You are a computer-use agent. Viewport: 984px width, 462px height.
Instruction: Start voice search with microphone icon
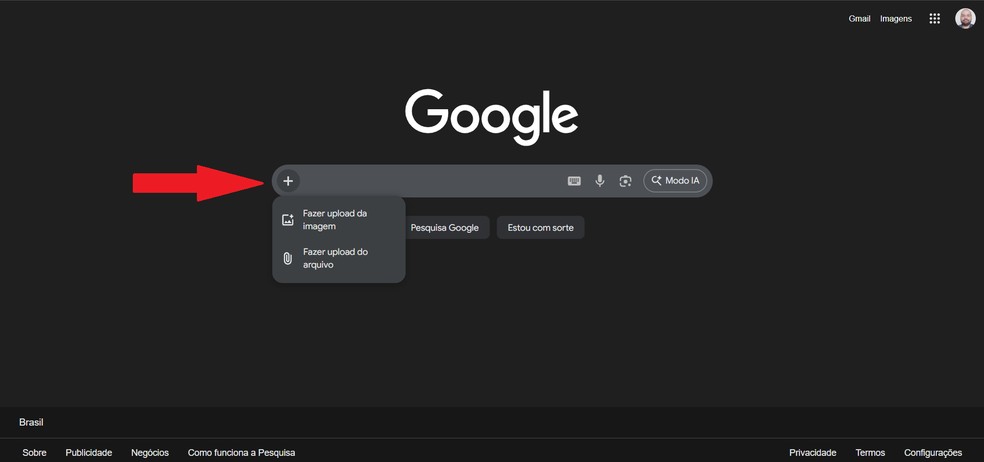[600, 181]
